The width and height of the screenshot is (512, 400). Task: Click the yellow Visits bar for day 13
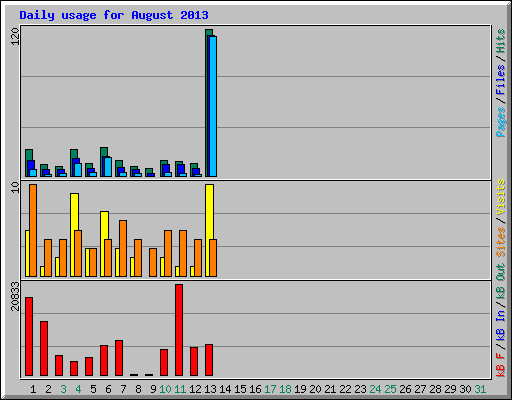pyautogui.click(x=209, y=230)
